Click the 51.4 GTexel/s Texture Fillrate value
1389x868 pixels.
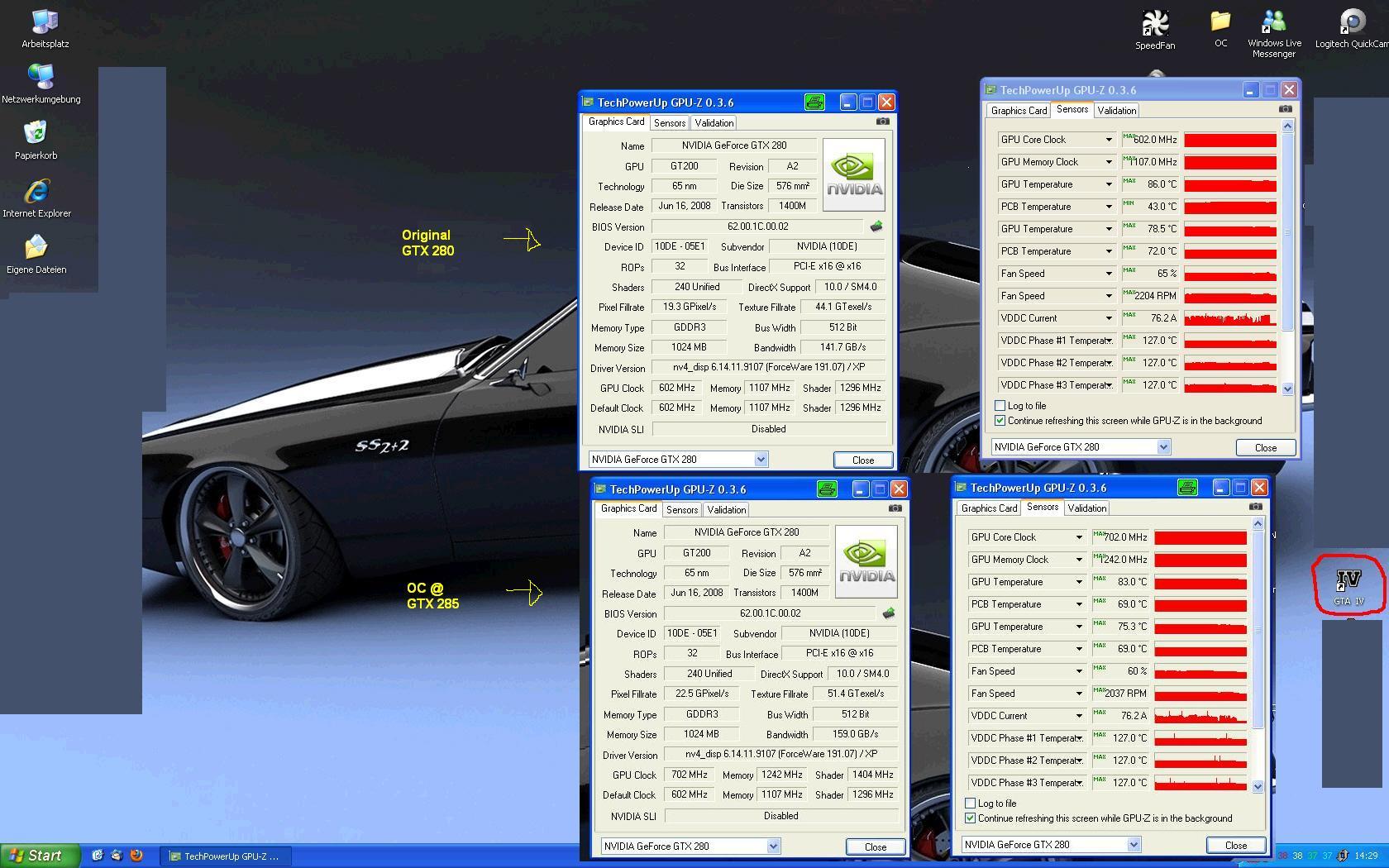tap(856, 694)
